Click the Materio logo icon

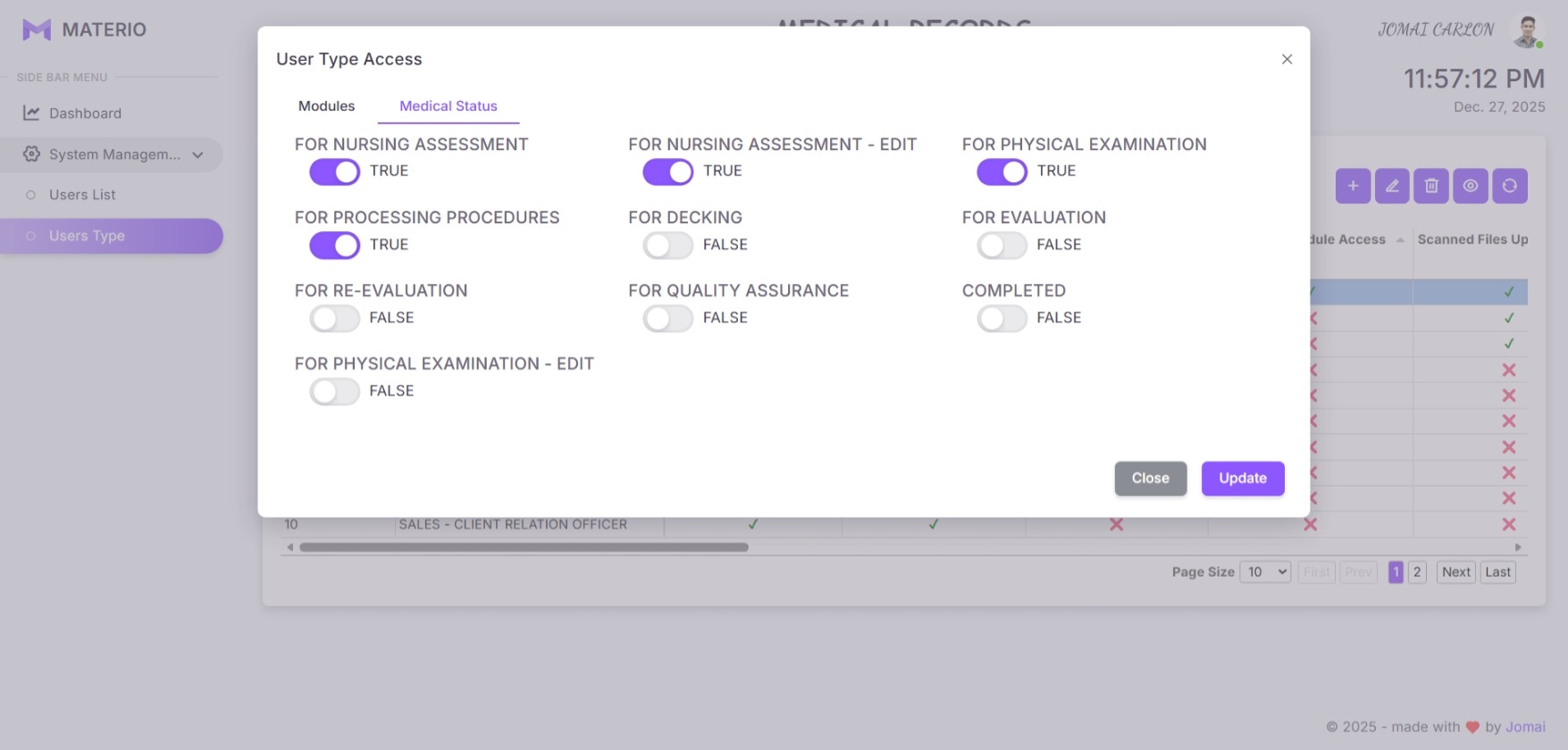click(x=37, y=29)
